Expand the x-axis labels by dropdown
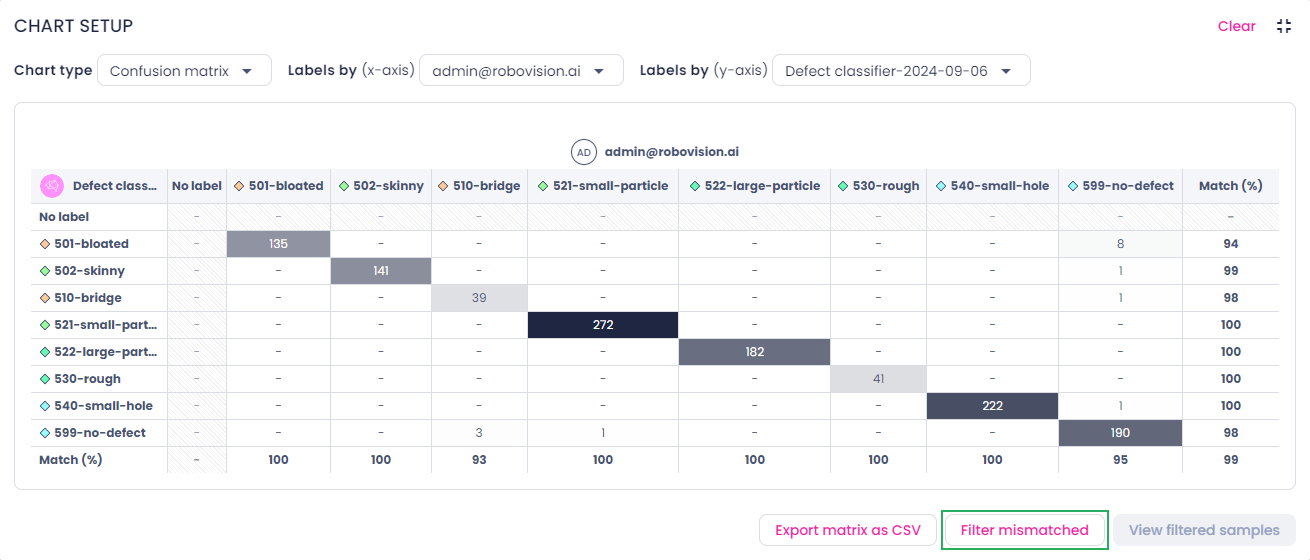 [521, 70]
